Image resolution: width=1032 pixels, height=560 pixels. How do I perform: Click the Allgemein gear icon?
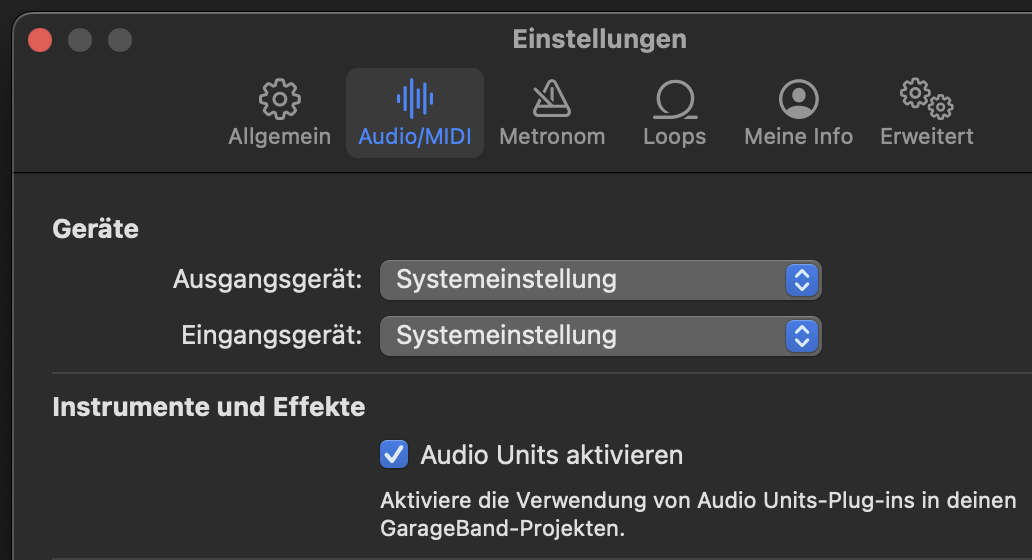coord(279,98)
